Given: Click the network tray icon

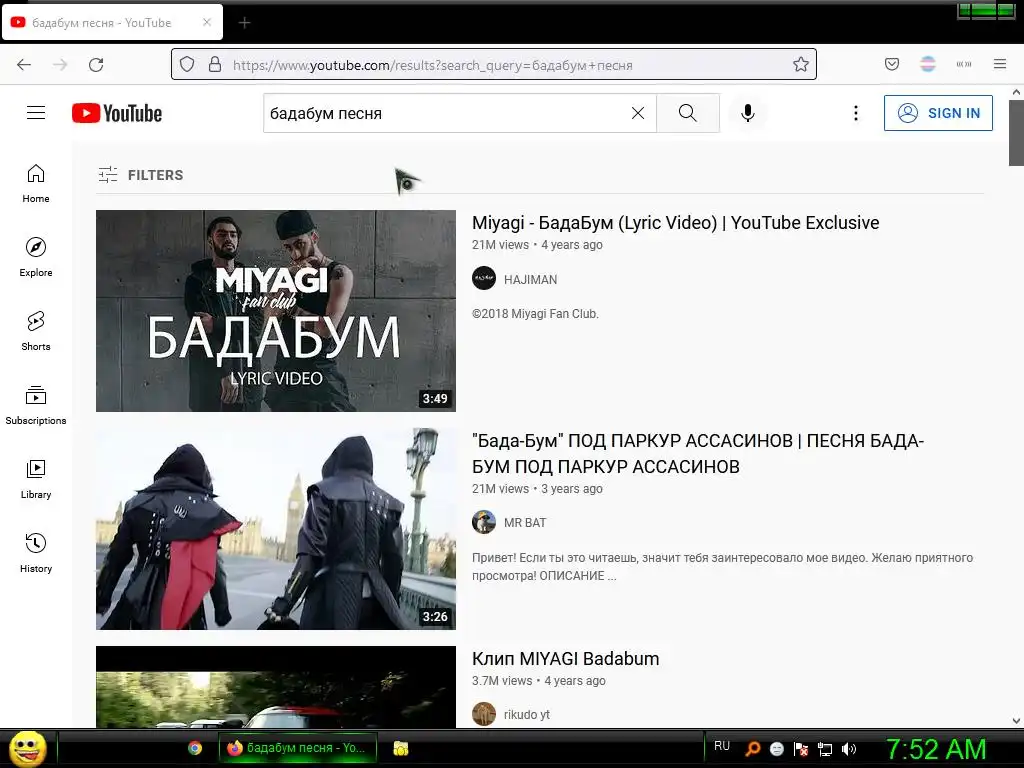Looking at the screenshot, I should point(825,749).
